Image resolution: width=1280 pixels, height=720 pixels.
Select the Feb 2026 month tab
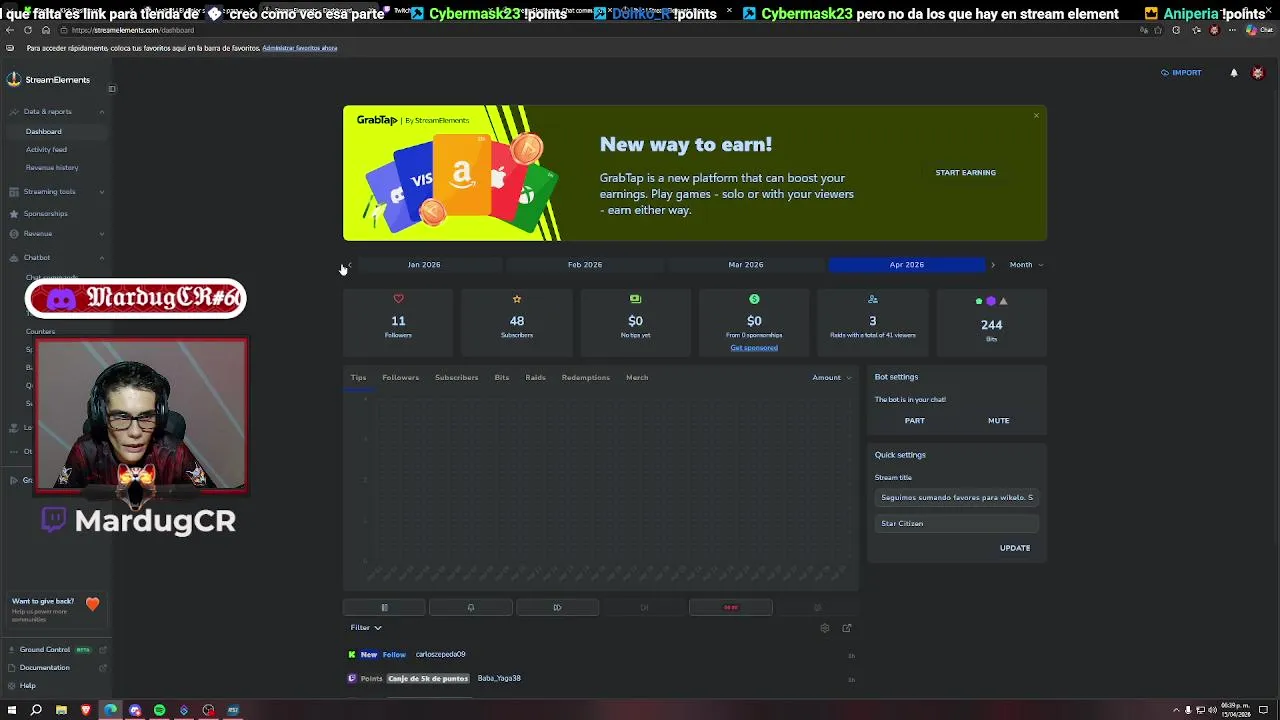[585, 265]
